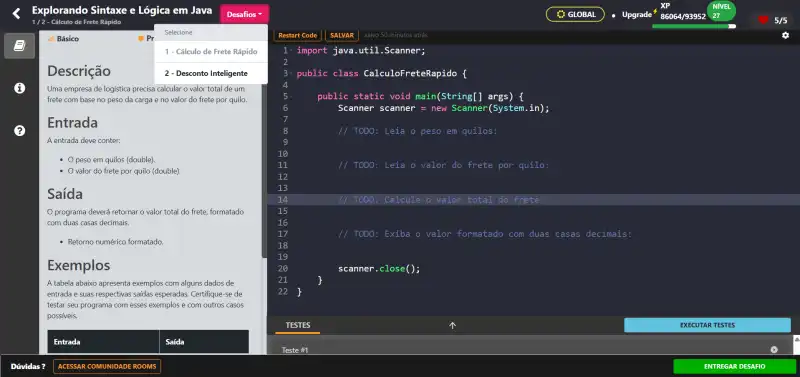Switch to the TESTES tab
800x377 pixels.
point(298,325)
